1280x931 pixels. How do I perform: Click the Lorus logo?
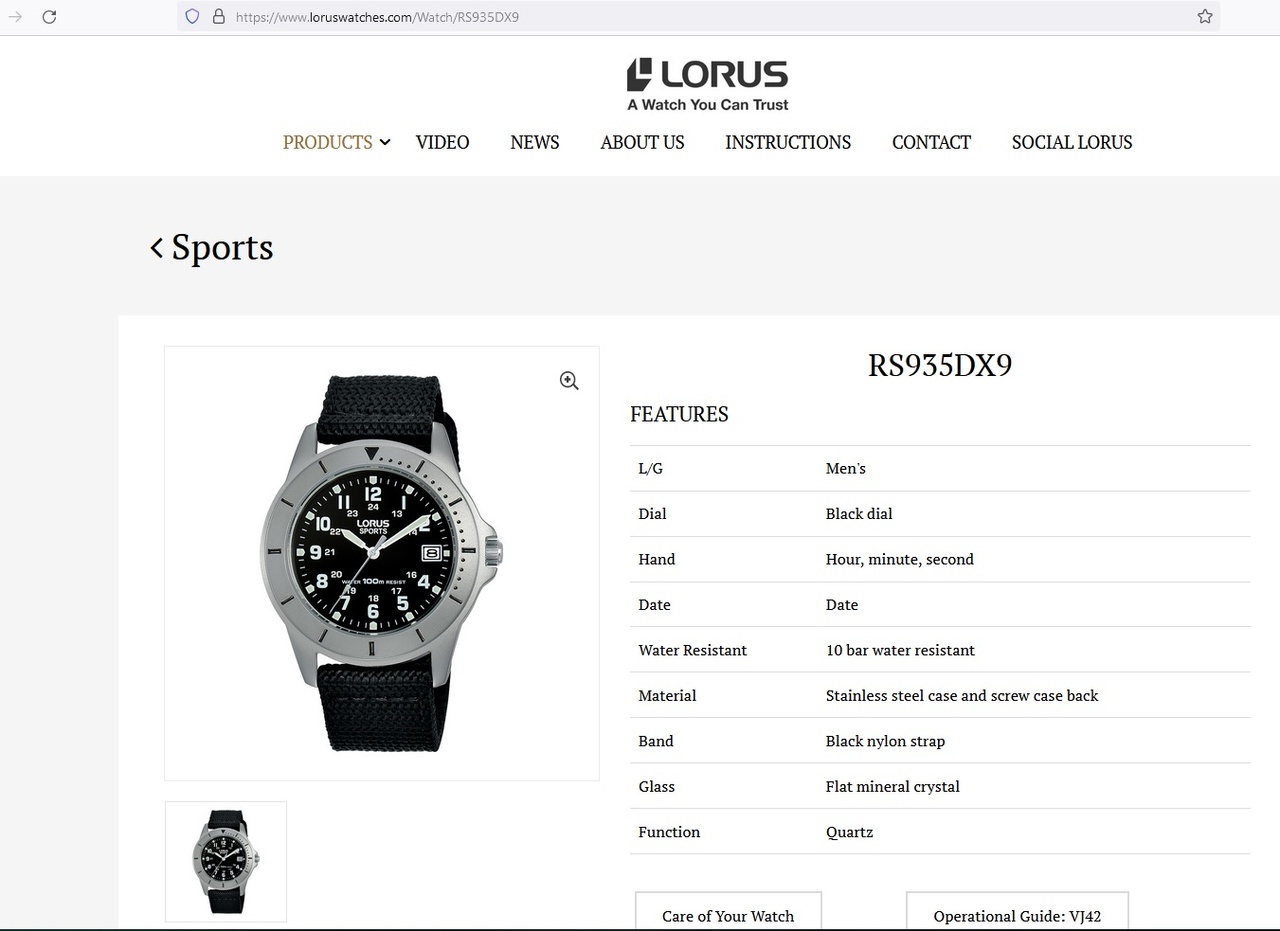(x=708, y=84)
